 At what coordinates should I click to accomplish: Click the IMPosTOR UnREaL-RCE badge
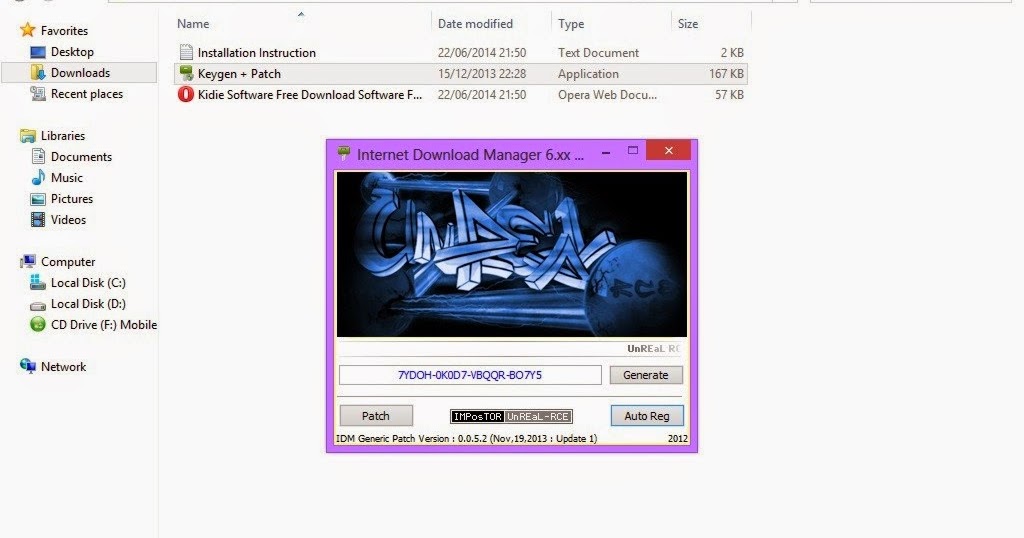(511, 416)
